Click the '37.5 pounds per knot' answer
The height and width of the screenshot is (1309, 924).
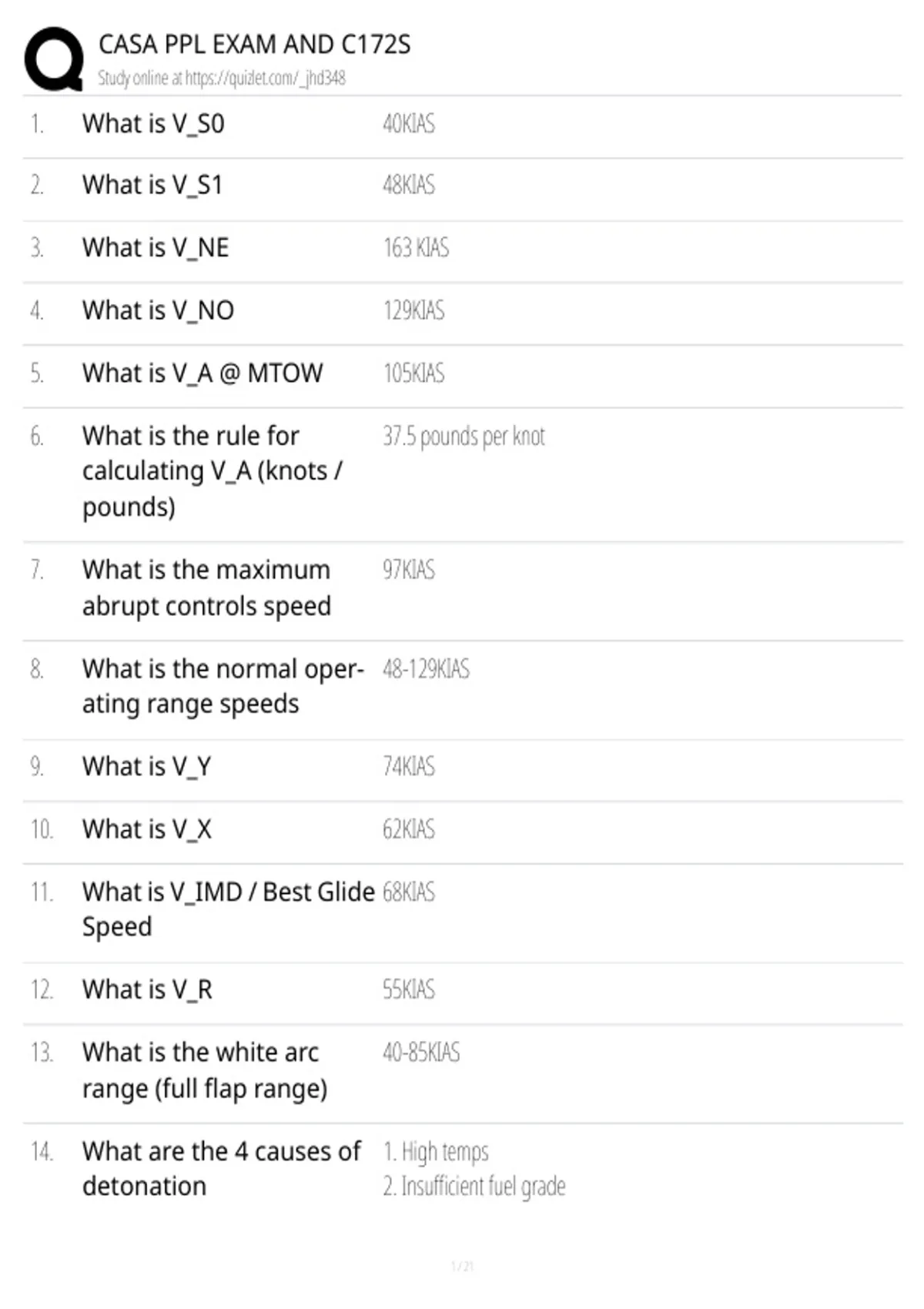point(464,437)
